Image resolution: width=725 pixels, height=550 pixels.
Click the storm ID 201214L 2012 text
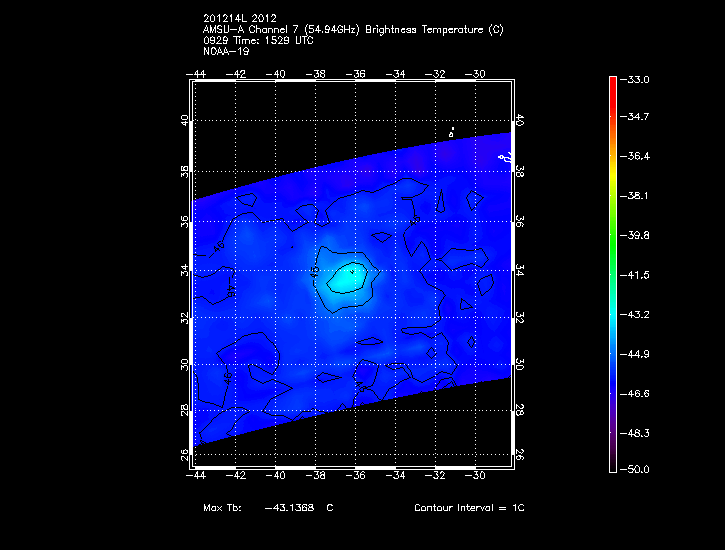(240, 19)
